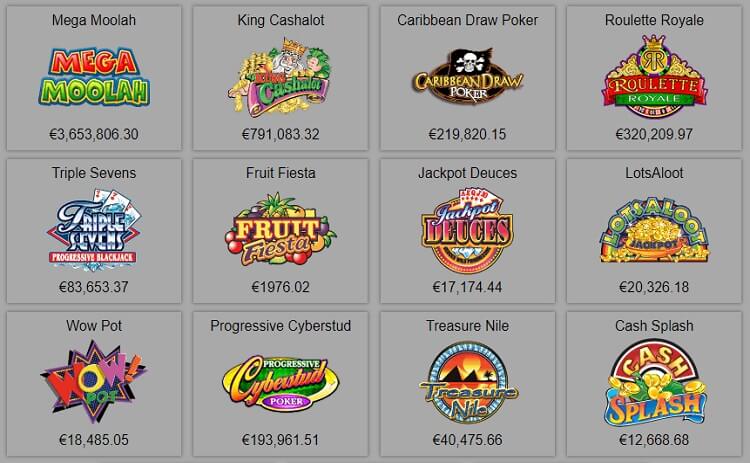Click the Mega Moolah title text
Viewport: 750px width, 463px height.
point(94,20)
